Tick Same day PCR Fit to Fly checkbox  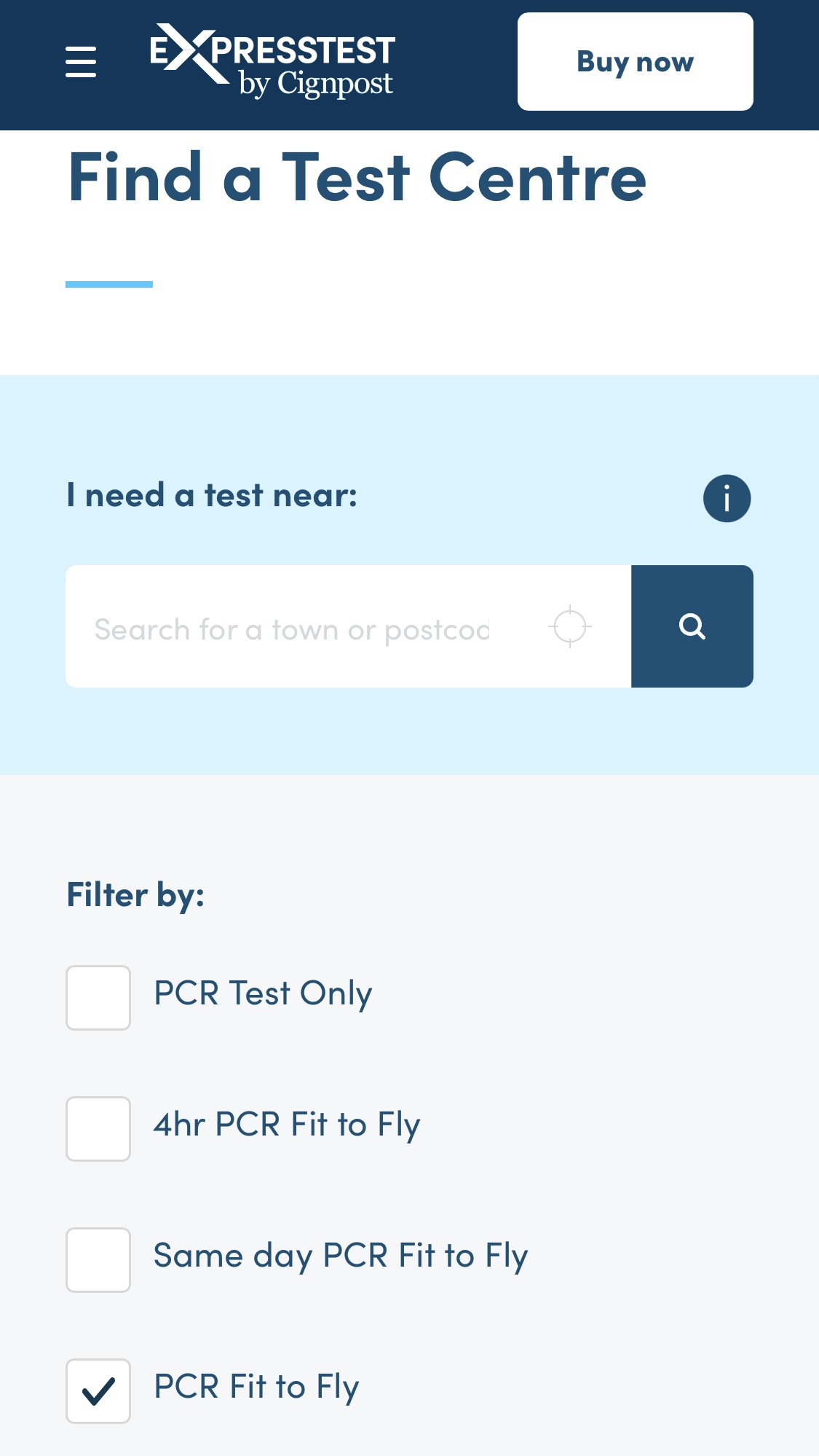(98, 1260)
